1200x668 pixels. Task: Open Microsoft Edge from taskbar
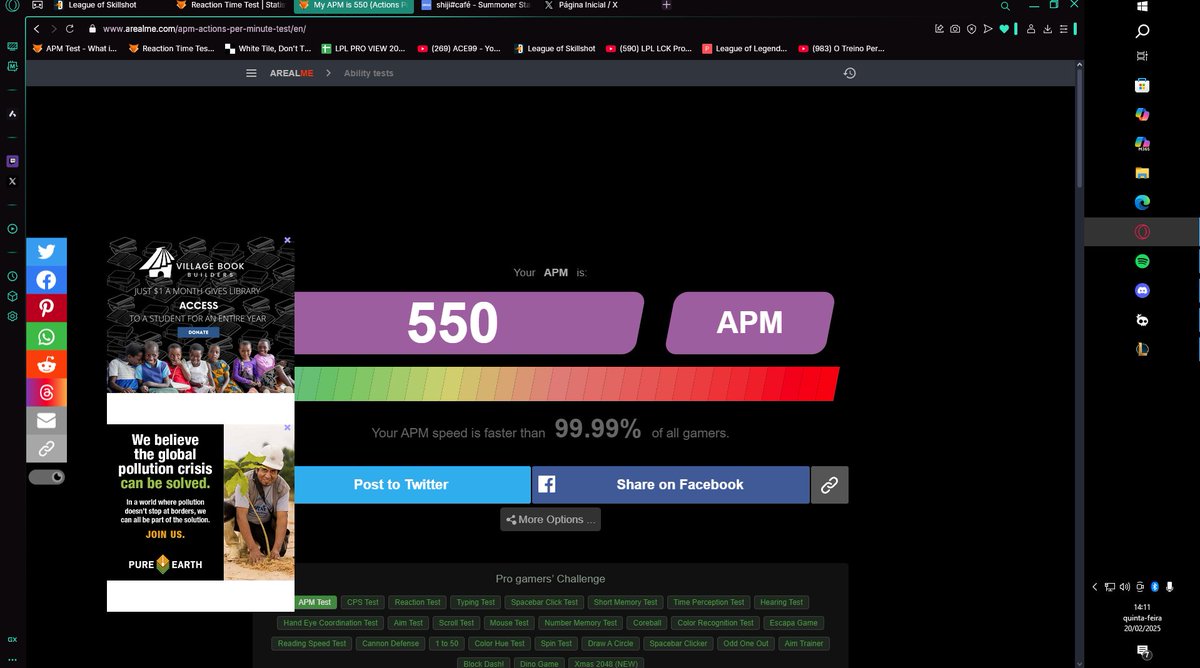(1142, 202)
